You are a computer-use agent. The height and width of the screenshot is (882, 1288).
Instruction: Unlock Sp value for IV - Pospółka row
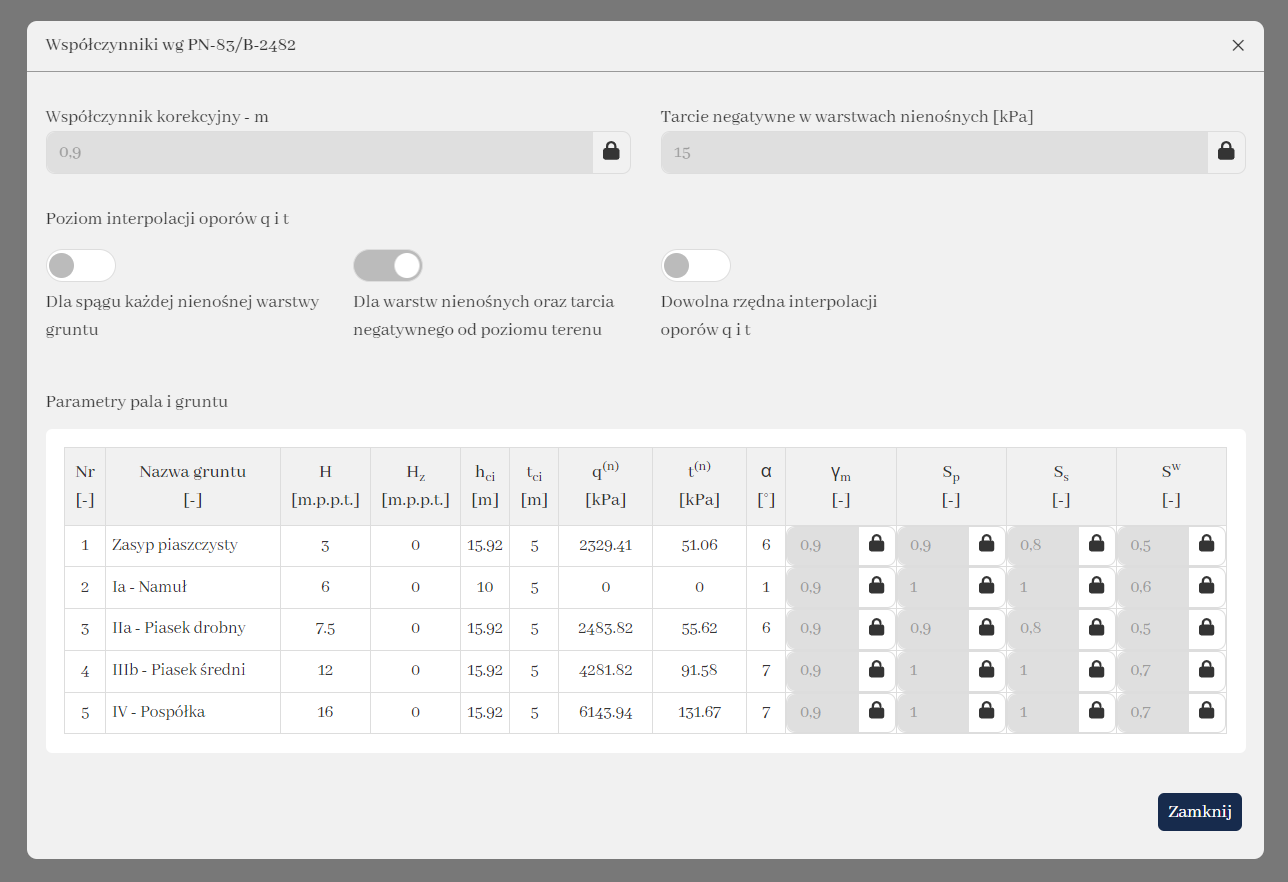coord(987,713)
